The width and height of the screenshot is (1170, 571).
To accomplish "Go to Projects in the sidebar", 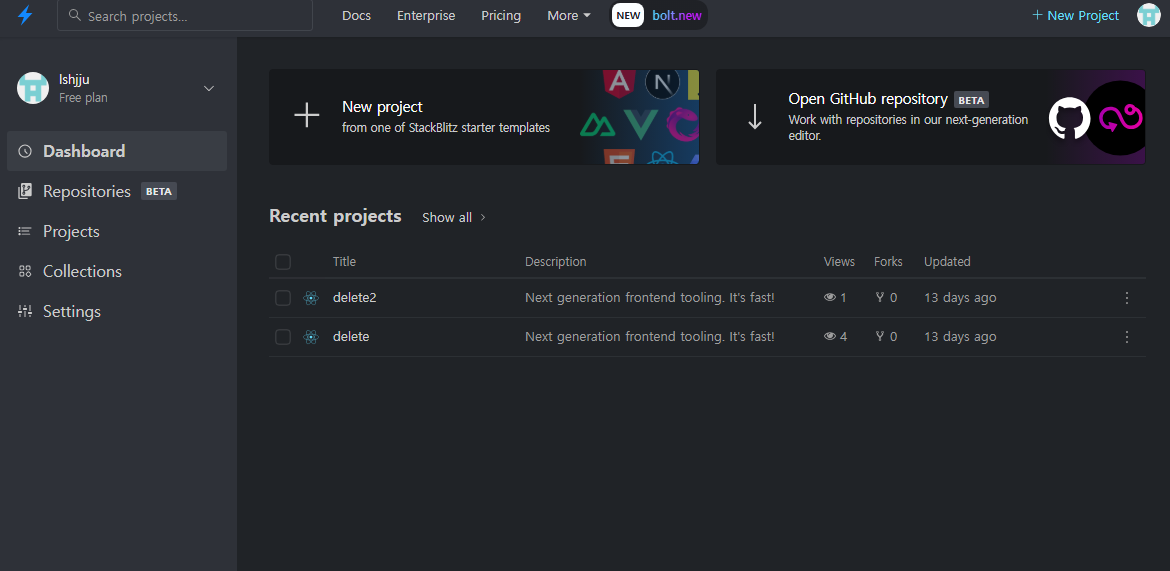I will click(117, 231).
